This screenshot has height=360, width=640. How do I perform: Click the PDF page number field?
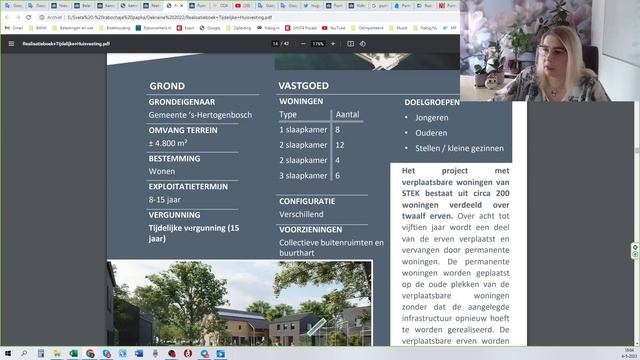276,44
